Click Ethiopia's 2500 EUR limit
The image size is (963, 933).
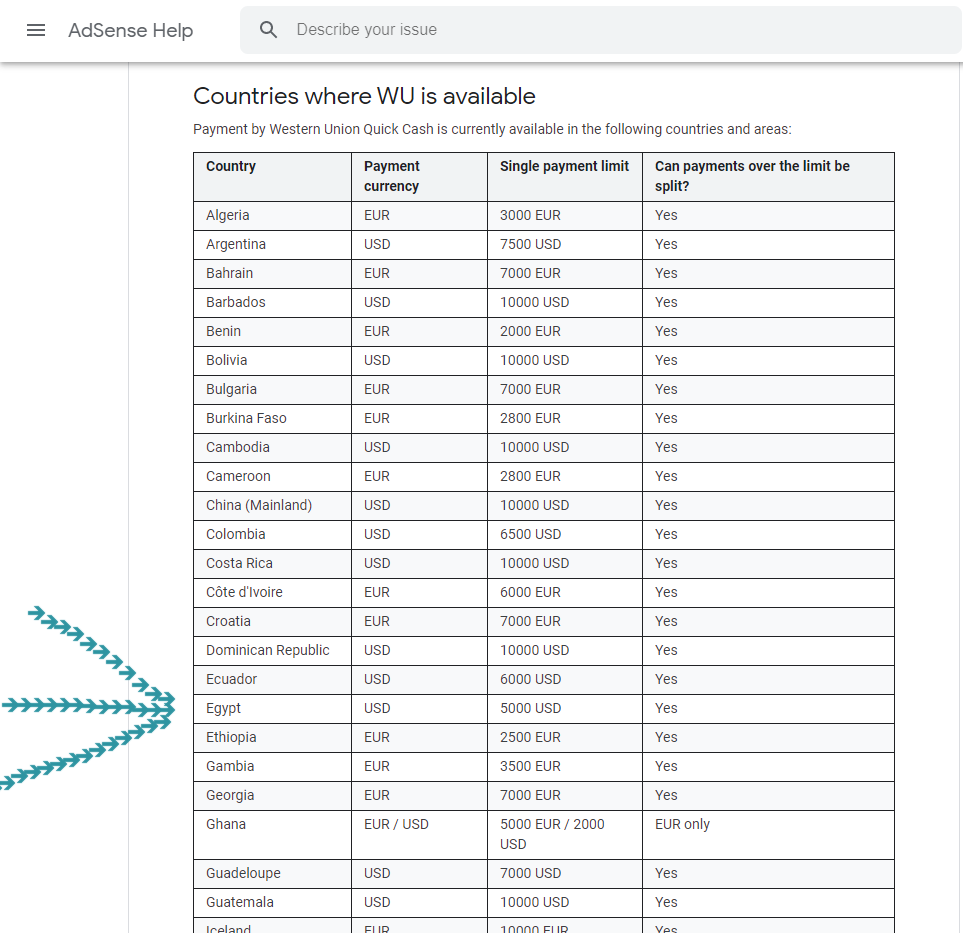[565, 737]
